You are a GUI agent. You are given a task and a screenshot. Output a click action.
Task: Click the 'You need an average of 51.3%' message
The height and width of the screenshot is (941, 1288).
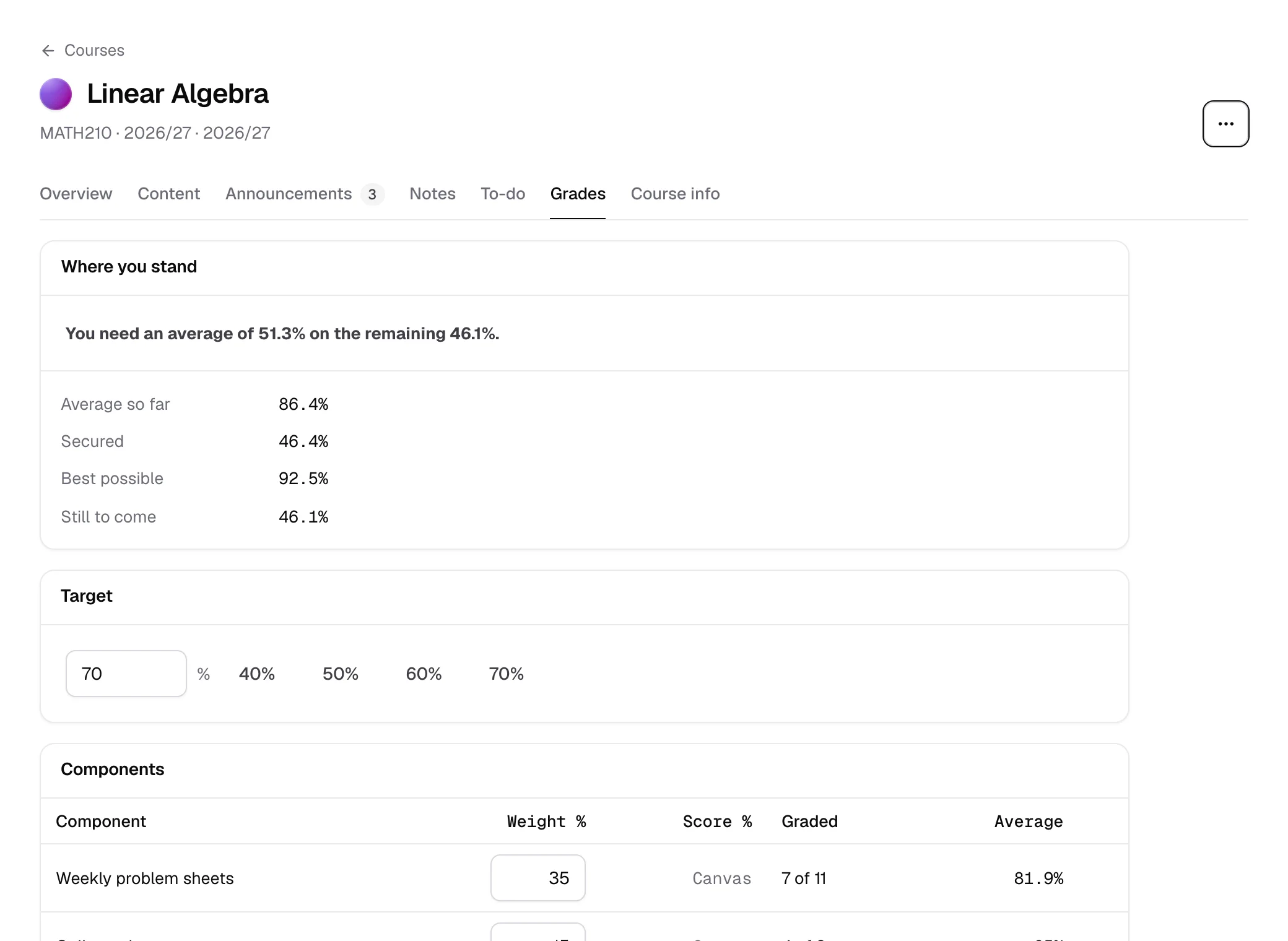pos(282,334)
